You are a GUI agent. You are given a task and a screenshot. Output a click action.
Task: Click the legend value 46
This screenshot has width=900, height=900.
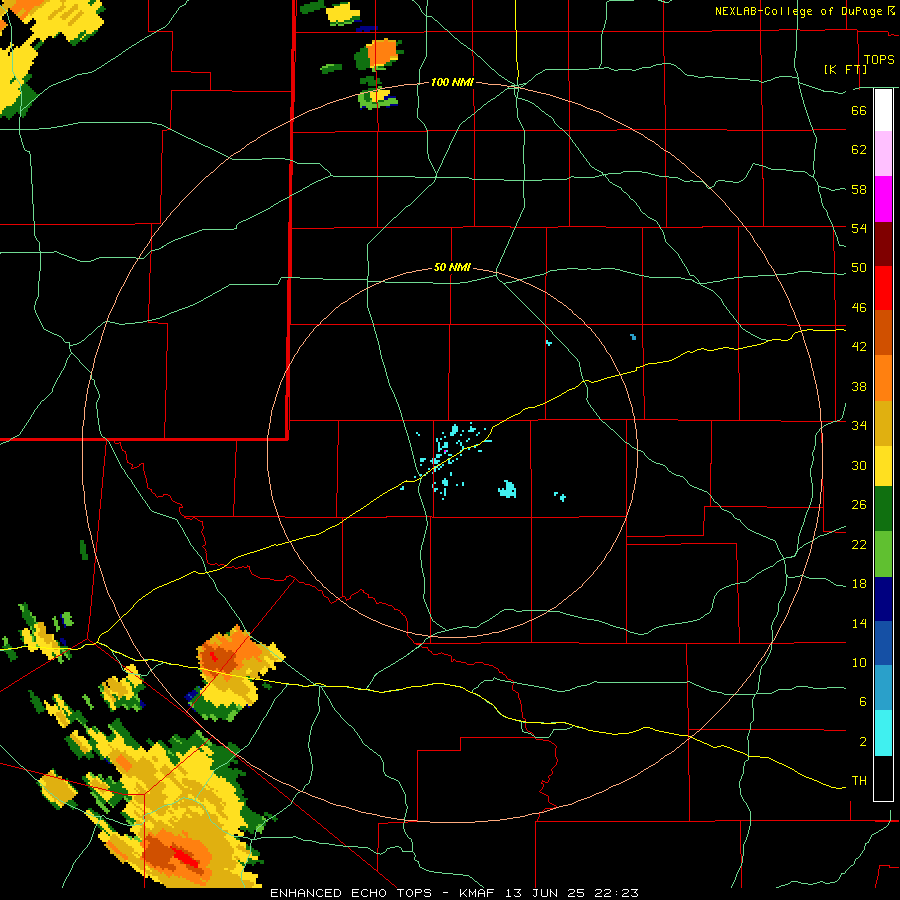click(859, 308)
